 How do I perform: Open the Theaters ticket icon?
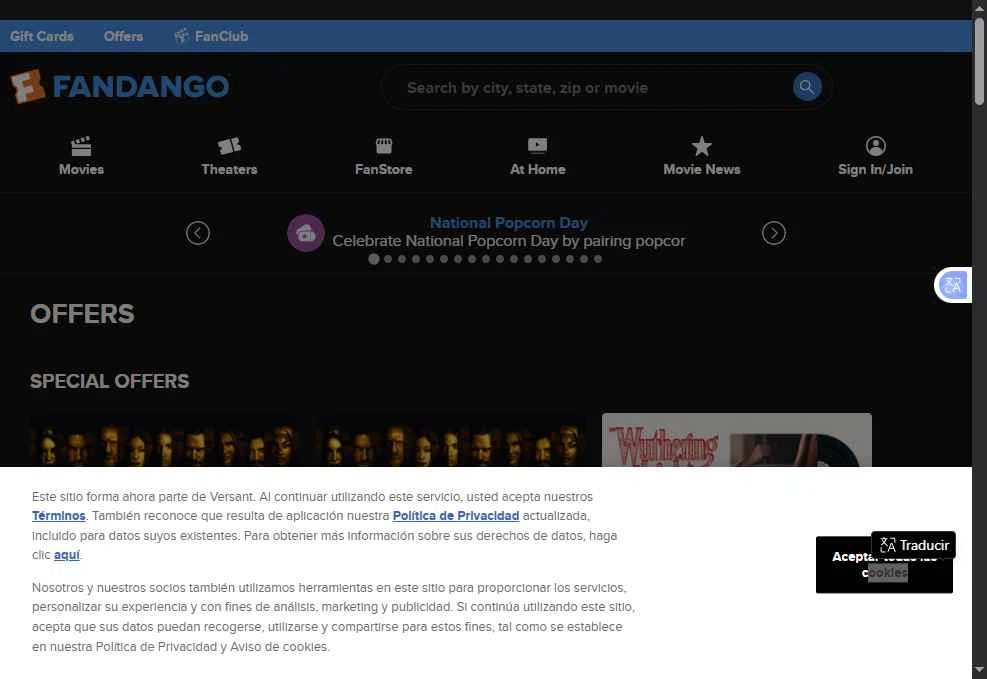click(x=229, y=146)
